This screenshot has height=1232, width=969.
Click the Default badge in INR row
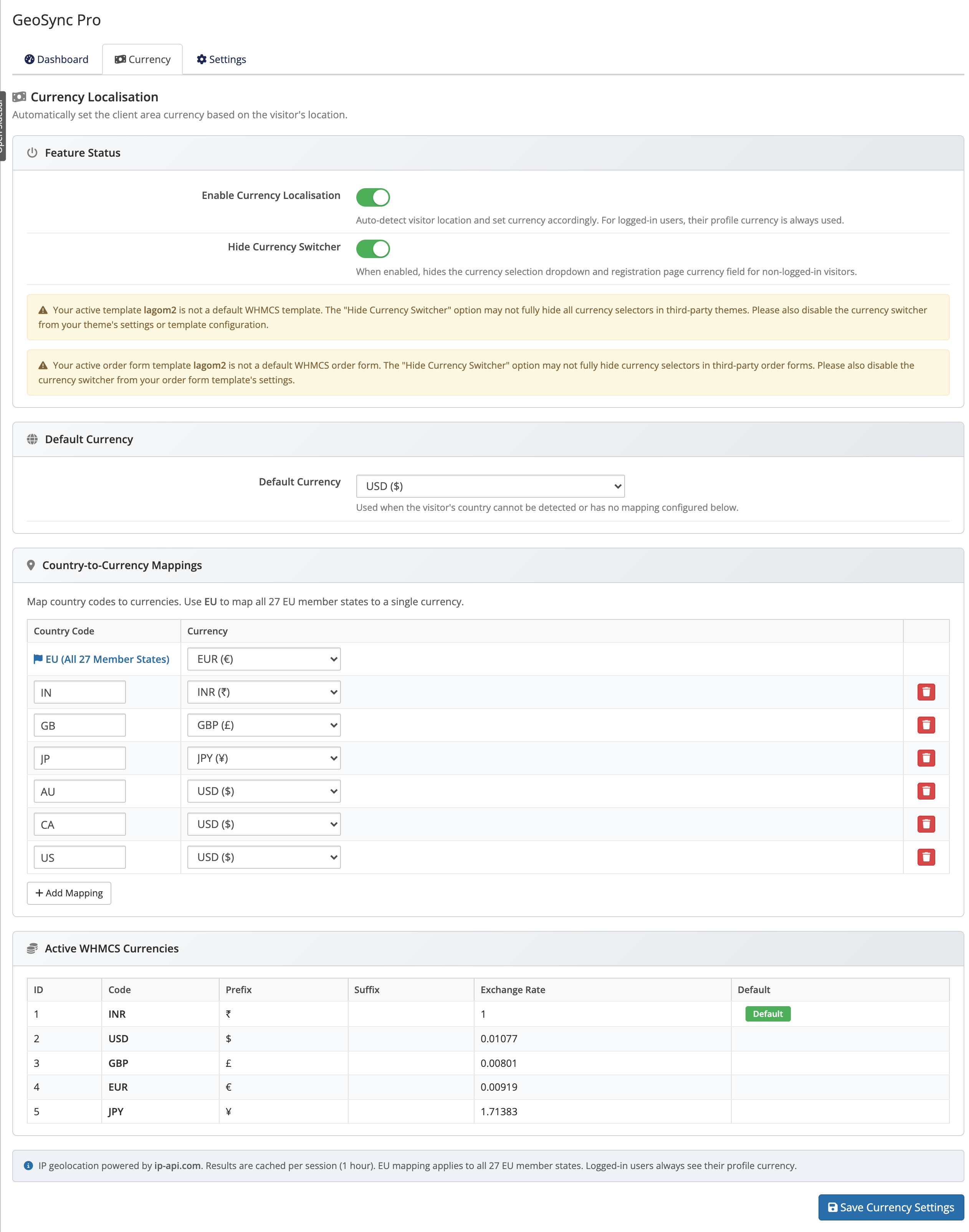click(x=767, y=1013)
